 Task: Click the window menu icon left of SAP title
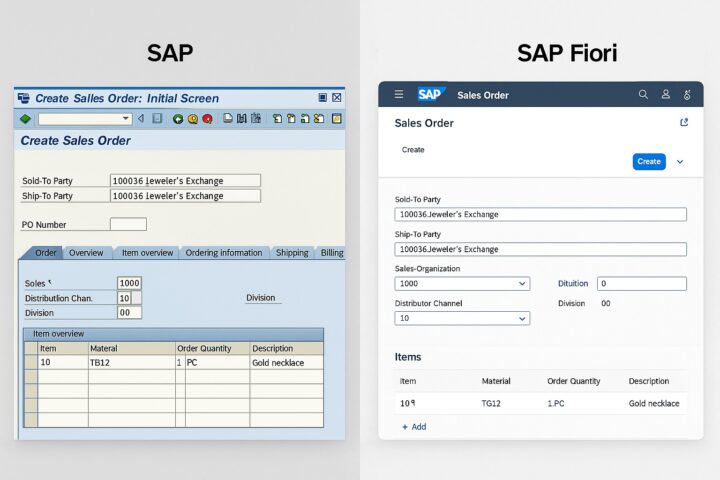coord(23,98)
